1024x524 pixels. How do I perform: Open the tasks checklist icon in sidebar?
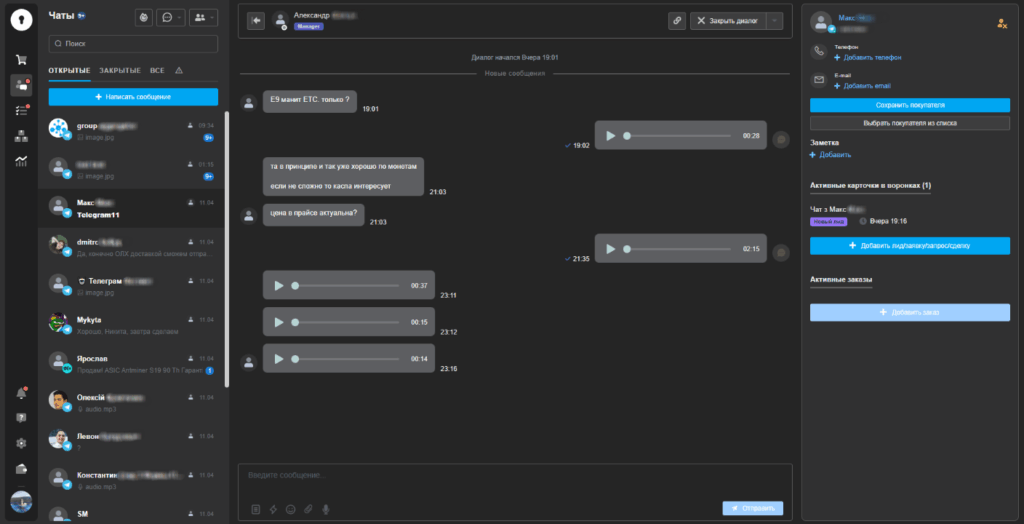point(21,110)
